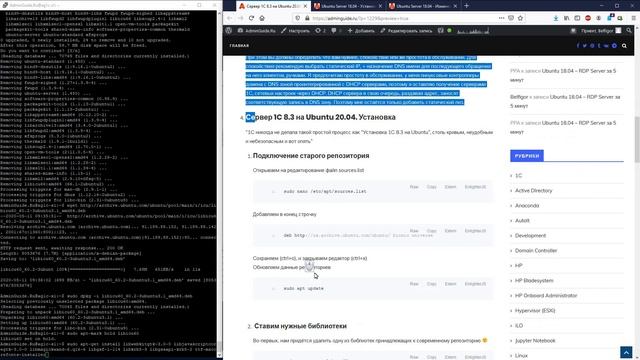This screenshot has height=360, width=640.
Task: Open the browser Home page
Action: click(x=262, y=18)
